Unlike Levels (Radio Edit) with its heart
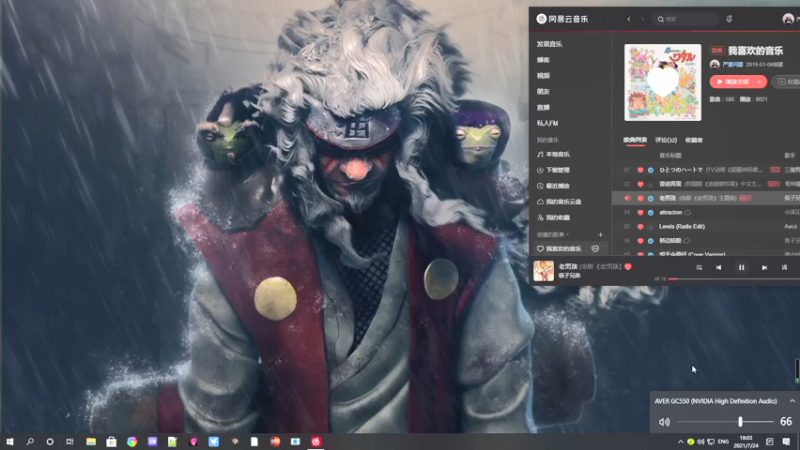The image size is (800, 450). click(640, 227)
